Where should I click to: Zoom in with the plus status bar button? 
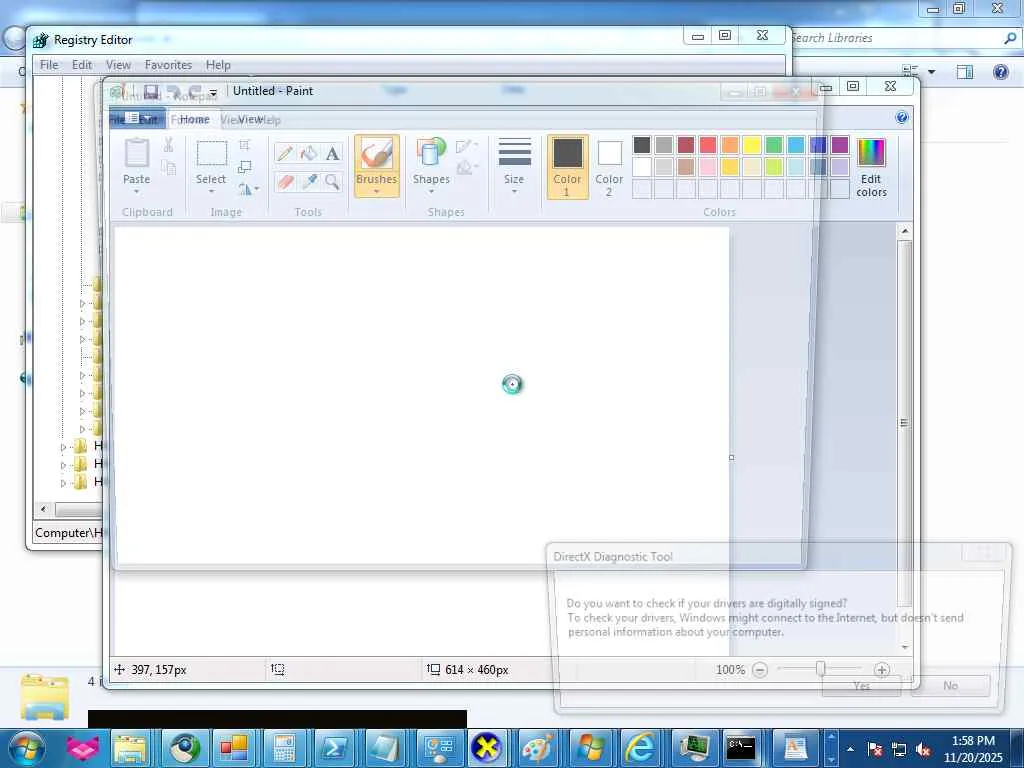(x=882, y=670)
